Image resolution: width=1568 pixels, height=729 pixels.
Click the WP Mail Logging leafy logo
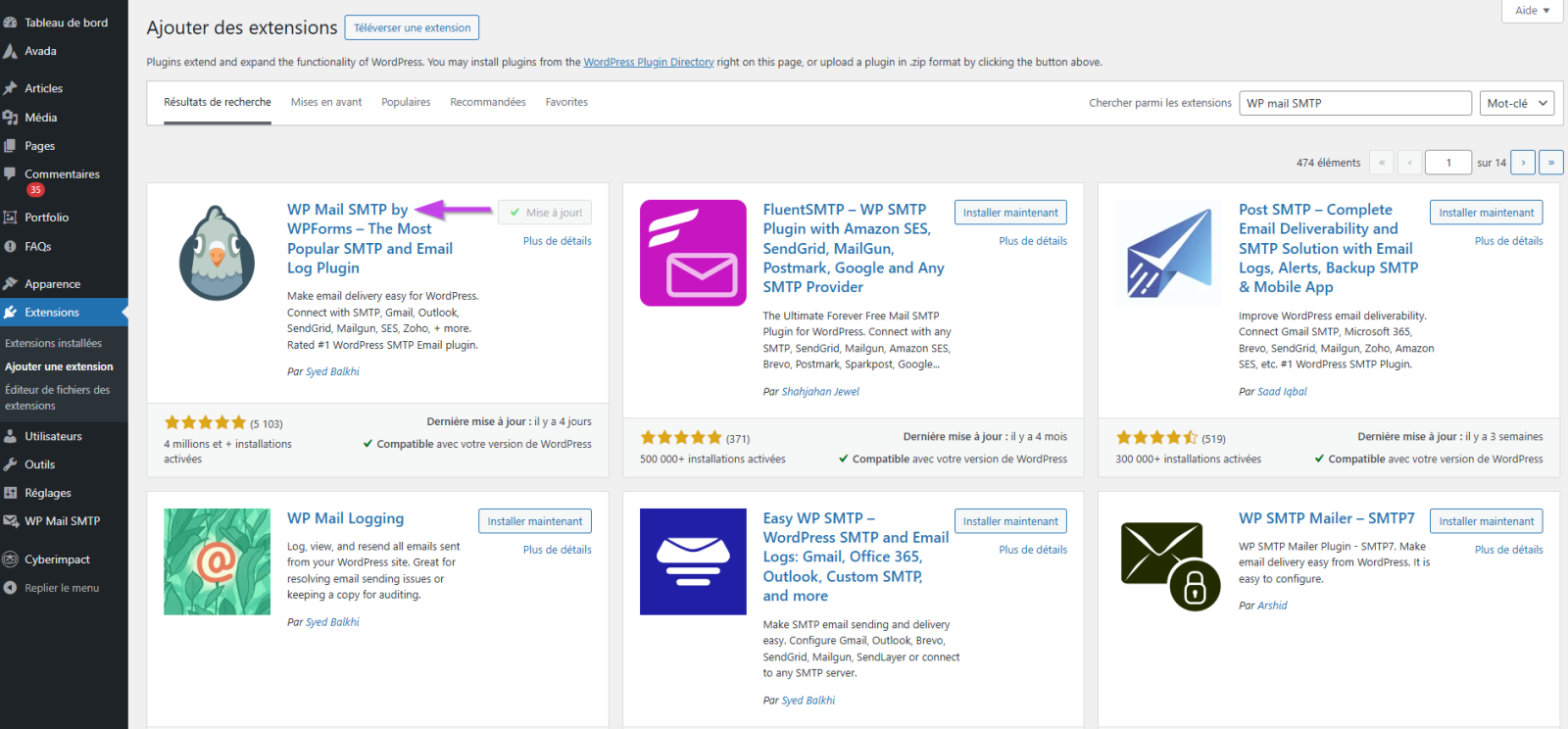coord(217,561)
